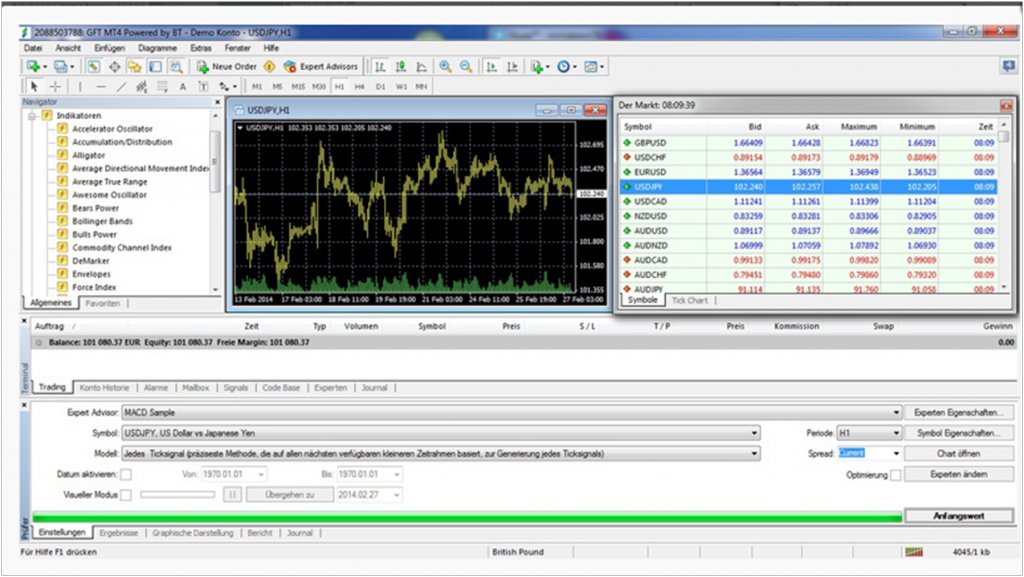
Task: Open the periodicity clock icon
Action: coord(566,67)
